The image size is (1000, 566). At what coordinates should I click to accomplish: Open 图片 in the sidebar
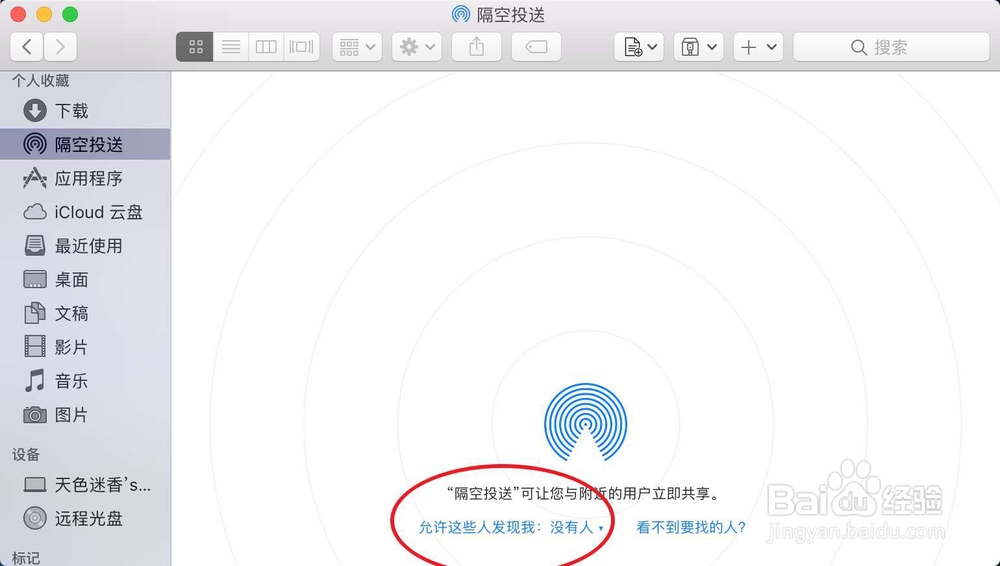click(85, 415)
